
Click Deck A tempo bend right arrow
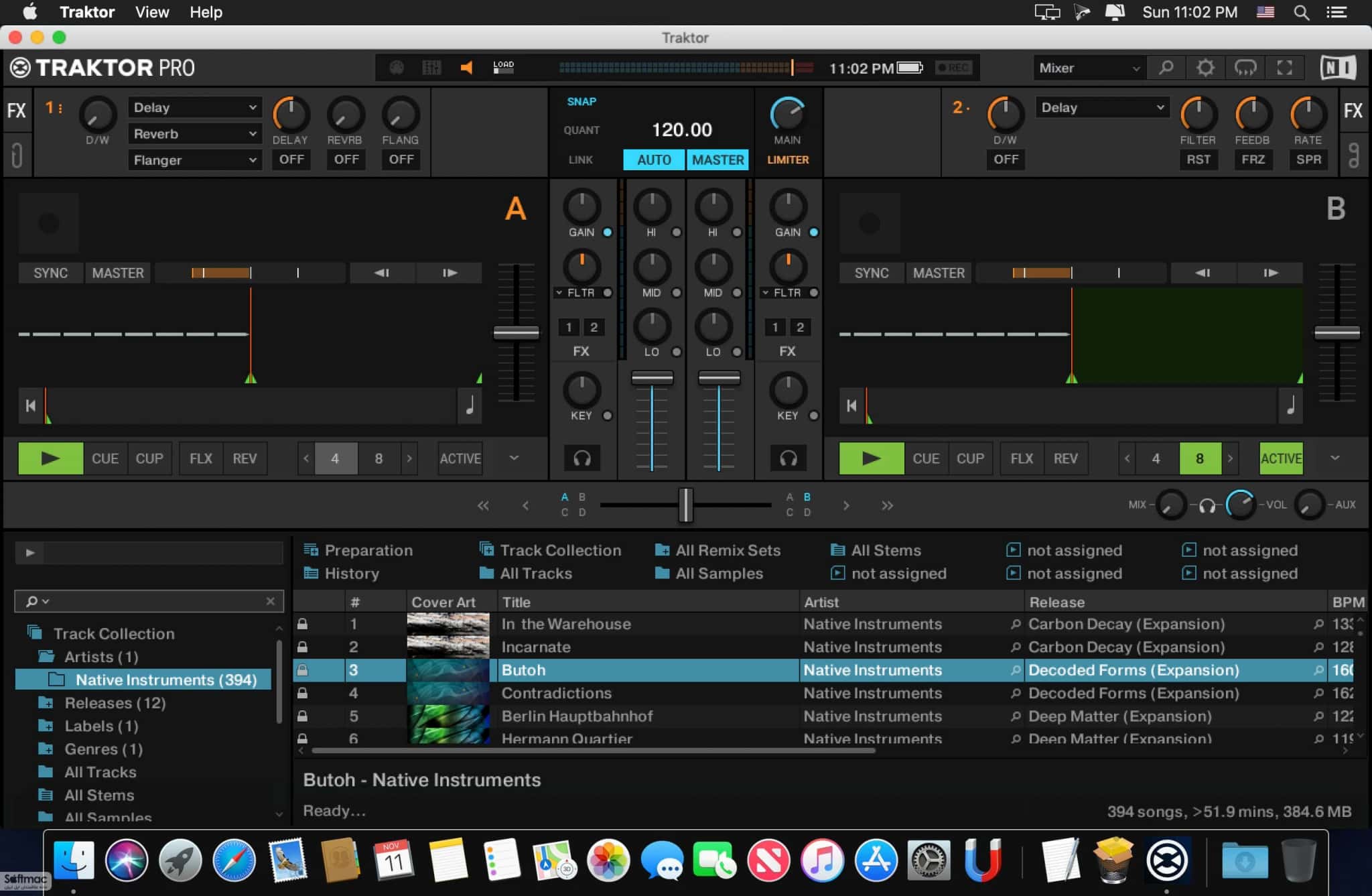450,273
